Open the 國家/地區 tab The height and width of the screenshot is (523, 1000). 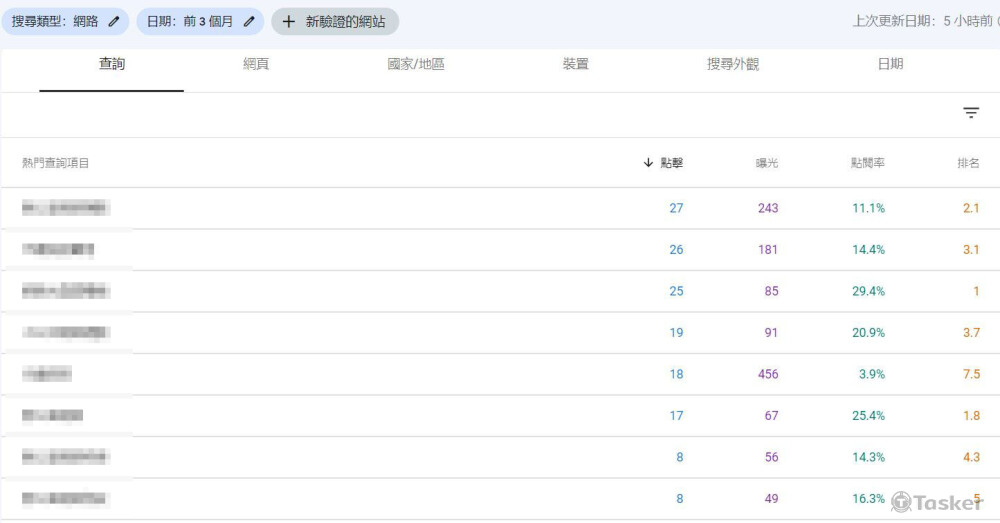[x=416, y=64]
